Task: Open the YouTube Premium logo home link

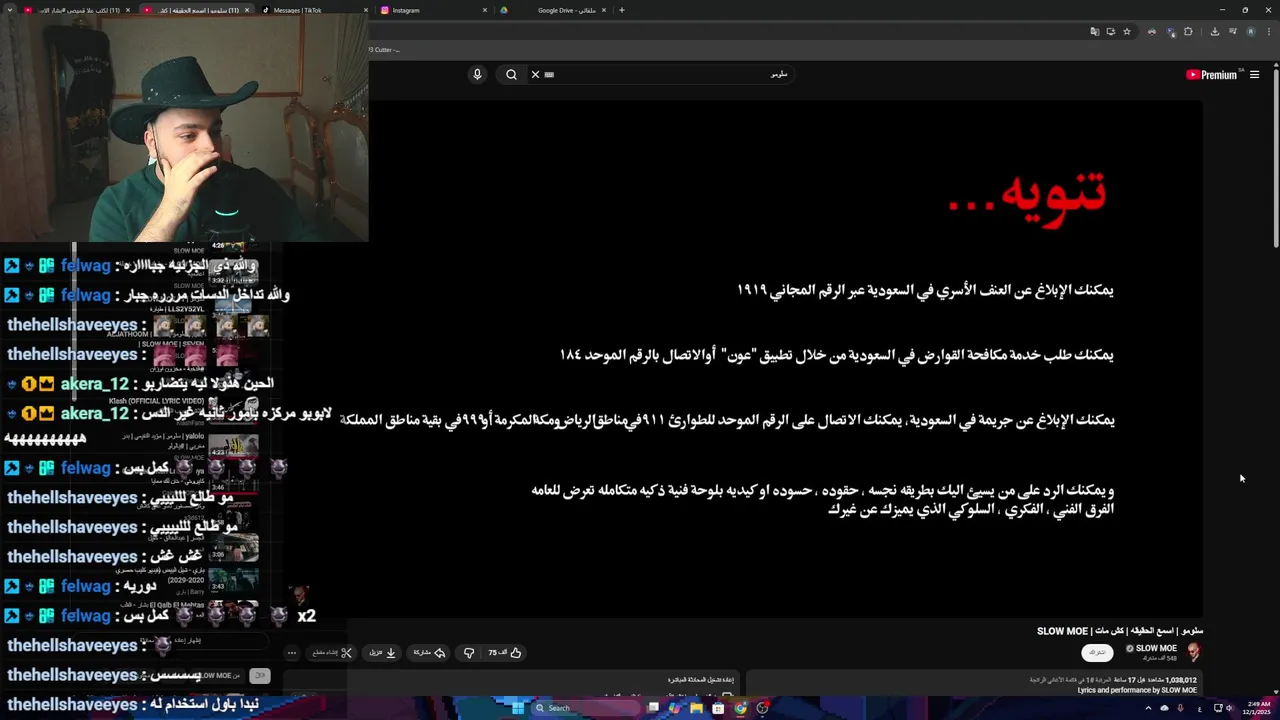Action: tap(1211, 75)
